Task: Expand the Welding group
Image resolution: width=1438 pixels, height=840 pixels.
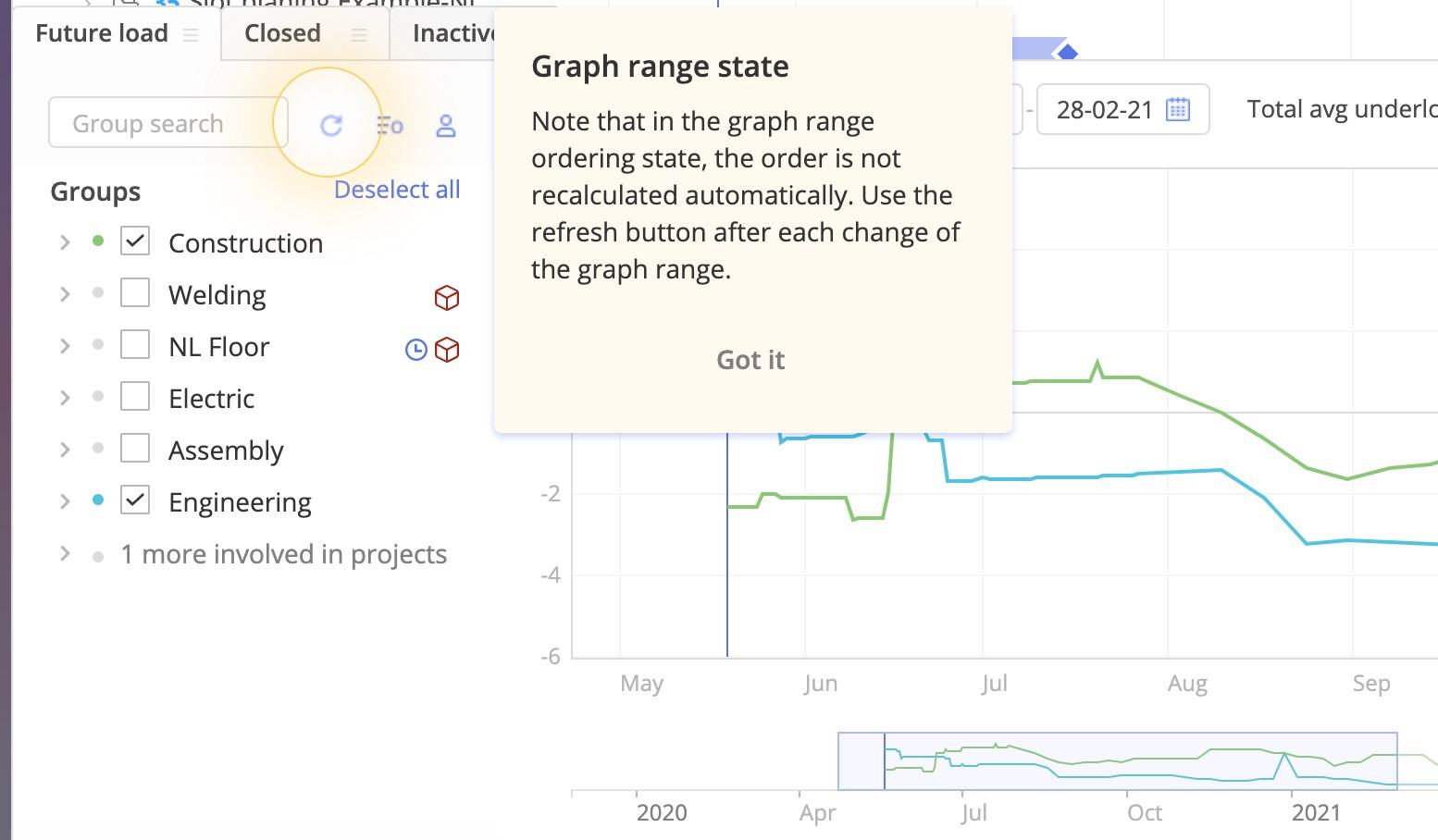Action: point(65,294)
